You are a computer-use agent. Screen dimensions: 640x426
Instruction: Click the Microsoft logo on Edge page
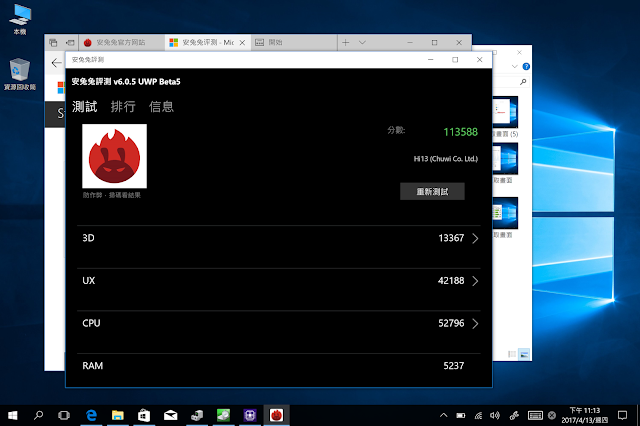pyautogui.click(x=61, y=87)
